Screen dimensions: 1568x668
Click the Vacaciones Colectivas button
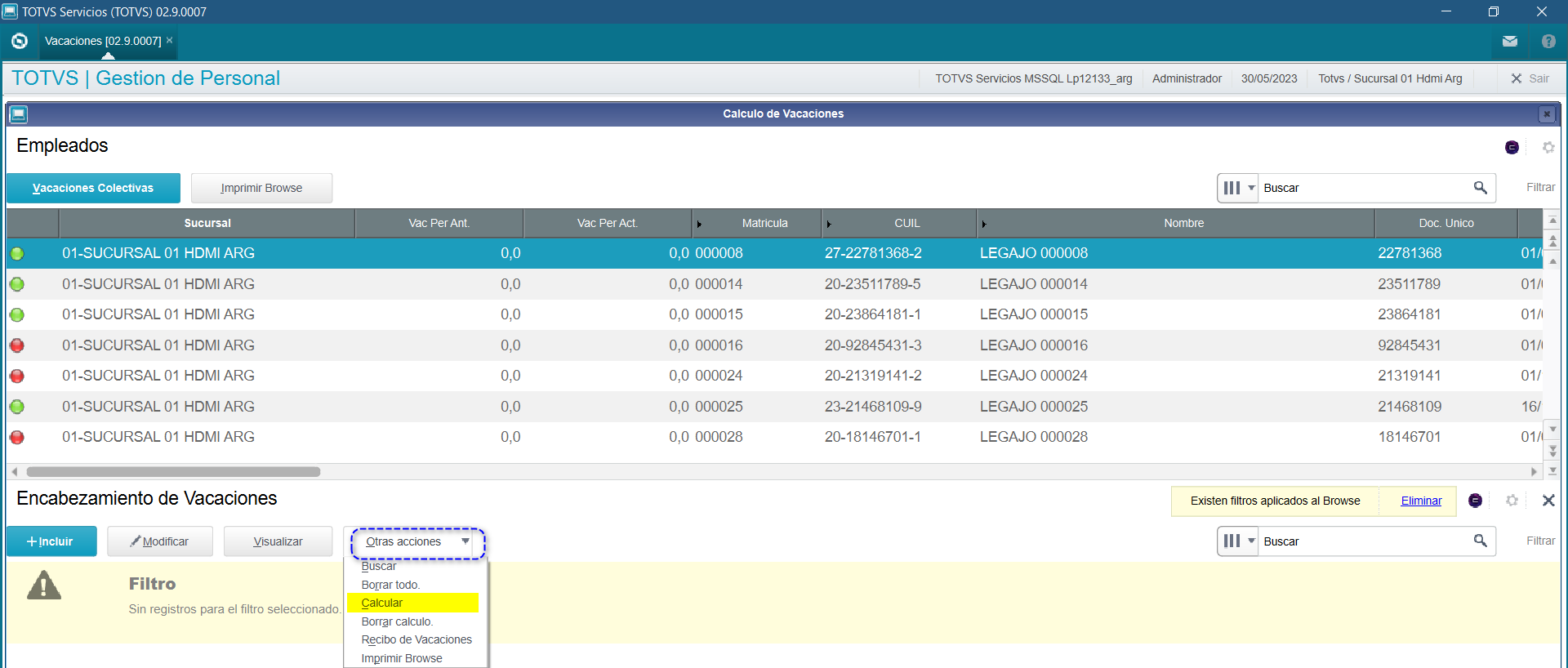[93, 188]
